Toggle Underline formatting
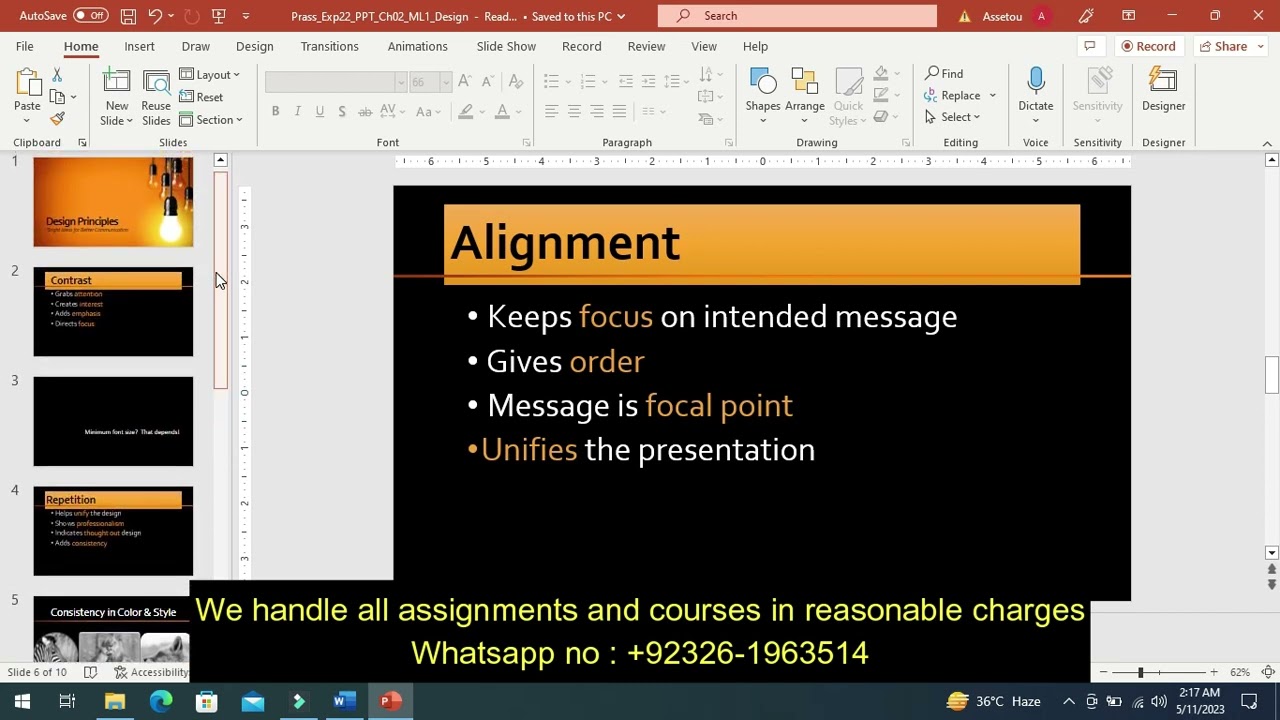 click(319, 111)
